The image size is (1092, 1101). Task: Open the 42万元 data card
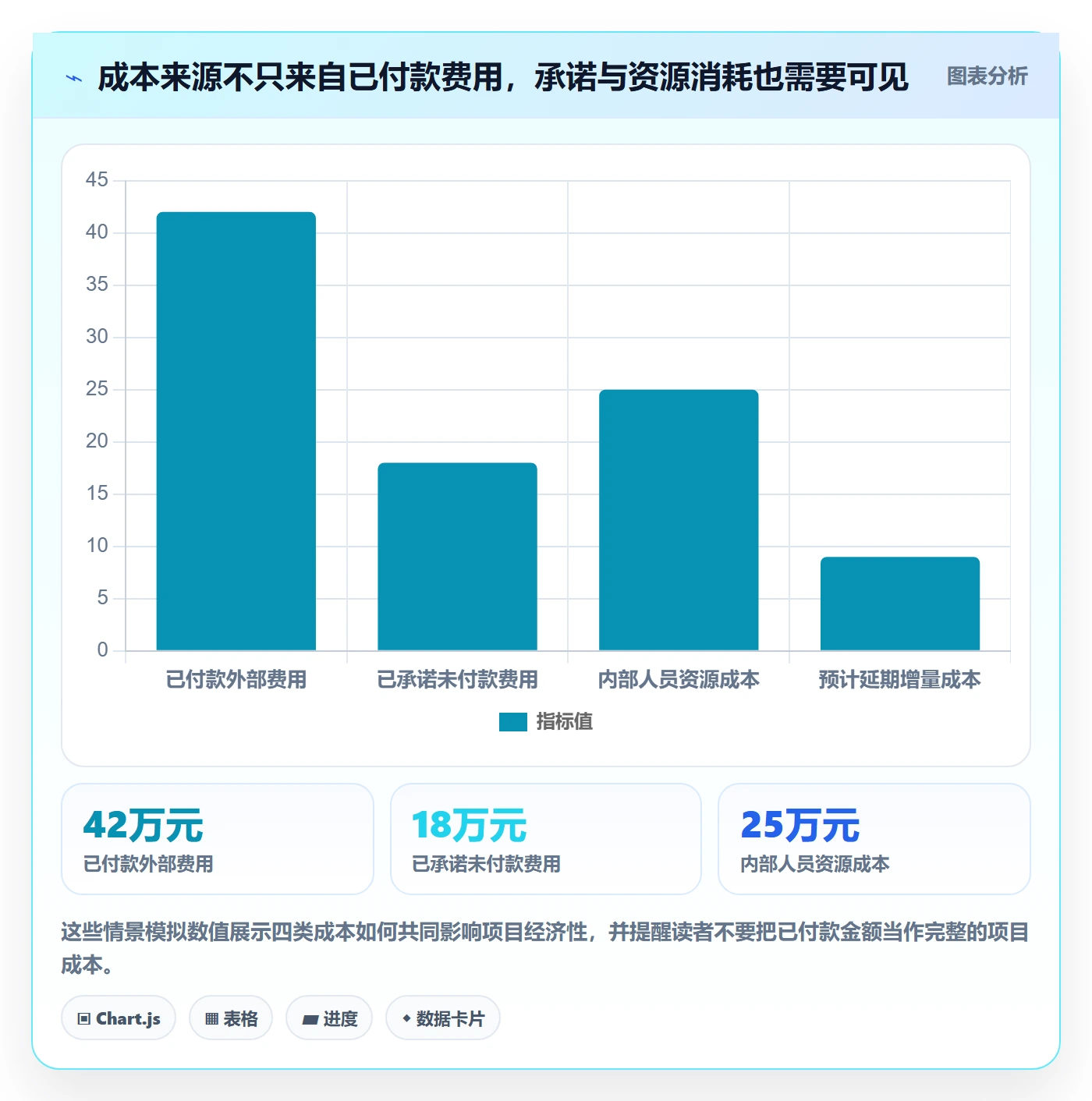point(218,839)
